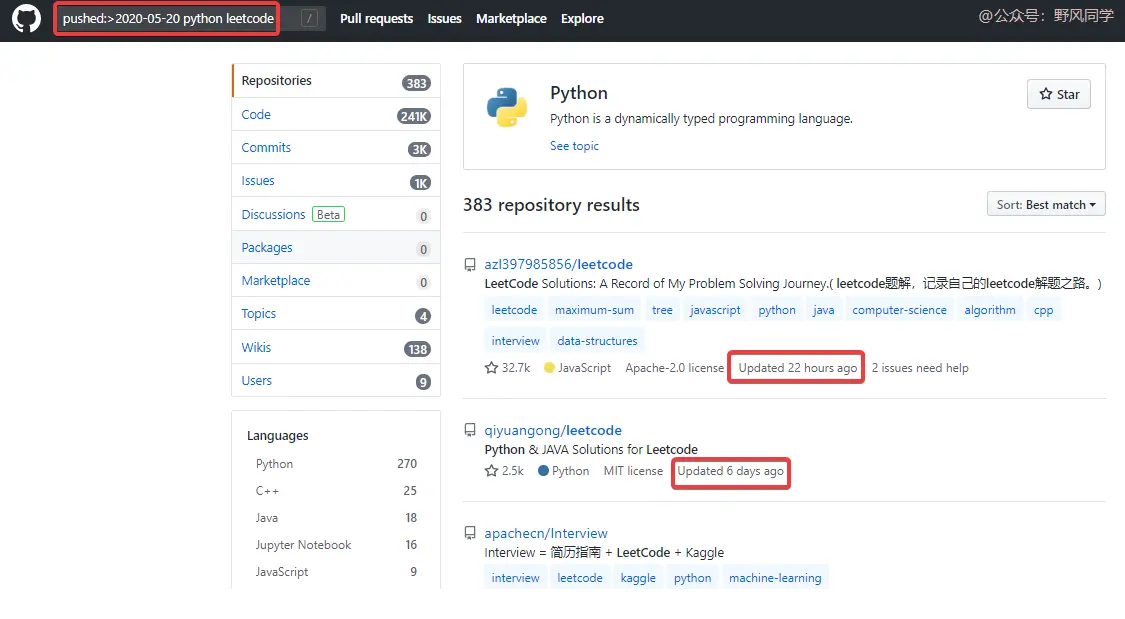This screenshot has height=619, width=1125.
Task: Click the Updated 22 hours ago text
Action: tap(797, 368)
